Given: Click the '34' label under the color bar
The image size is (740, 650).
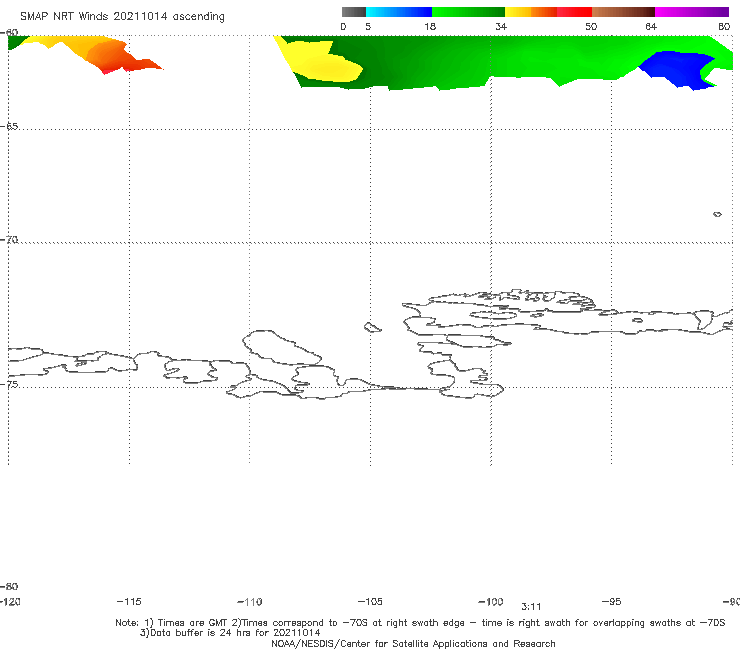Looking at the screenshot, I should coord(501,27).
